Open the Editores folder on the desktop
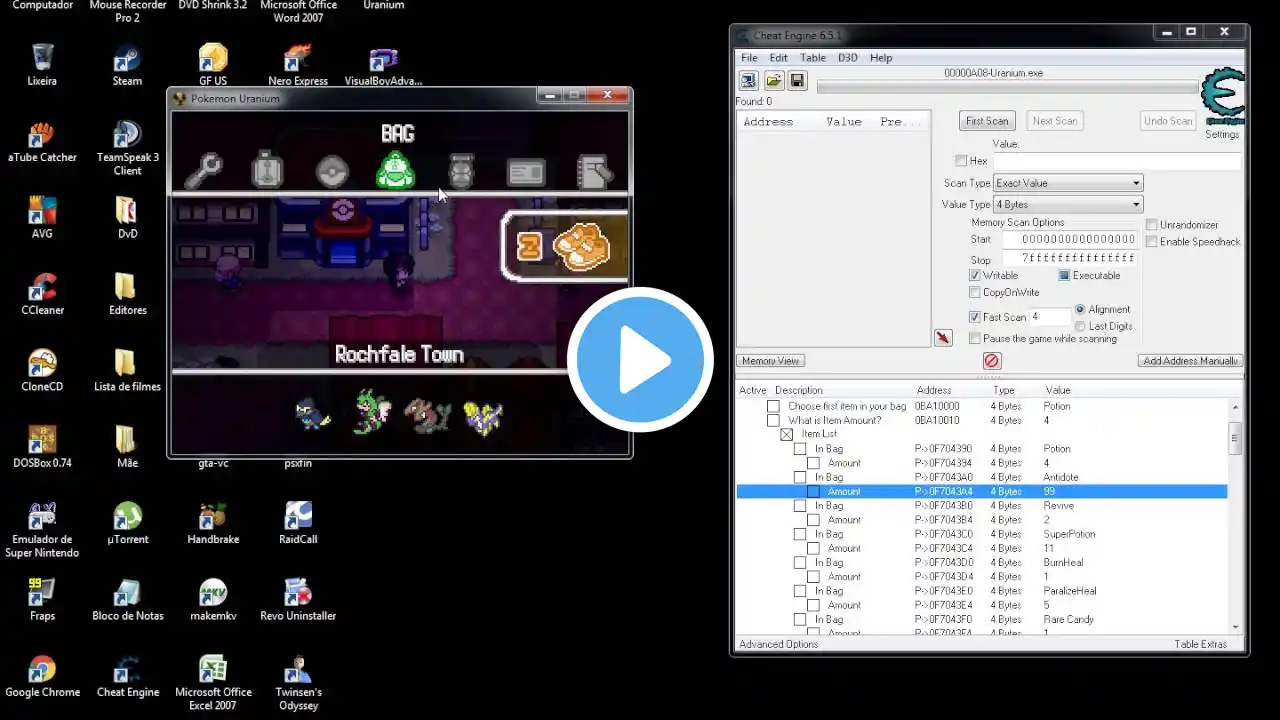 127,293
